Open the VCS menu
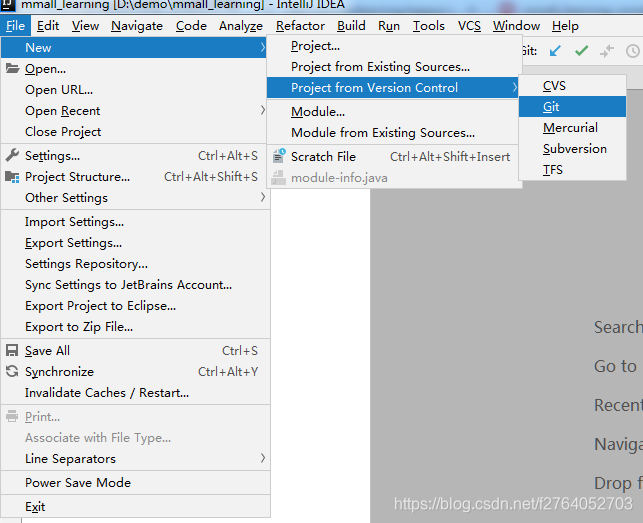This screenshot has width=643, height=523. (x=469, y=26)
